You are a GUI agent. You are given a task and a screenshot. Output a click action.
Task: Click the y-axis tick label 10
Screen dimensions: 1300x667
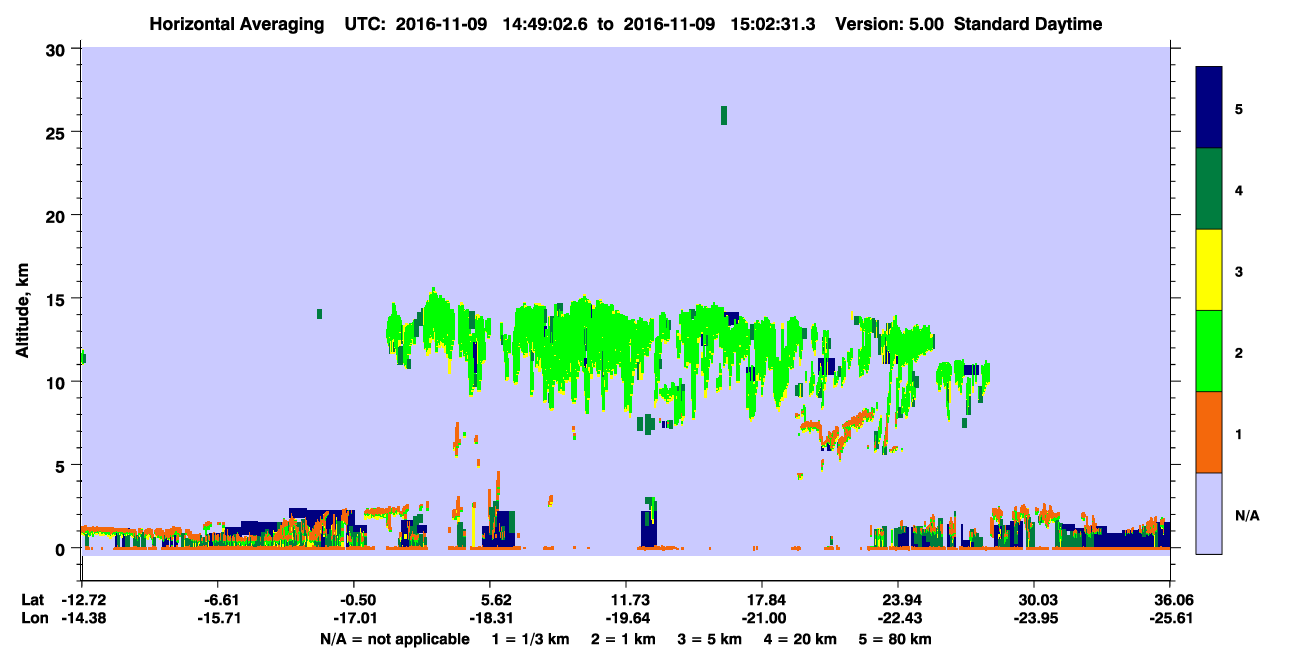[x=57, y=382]
